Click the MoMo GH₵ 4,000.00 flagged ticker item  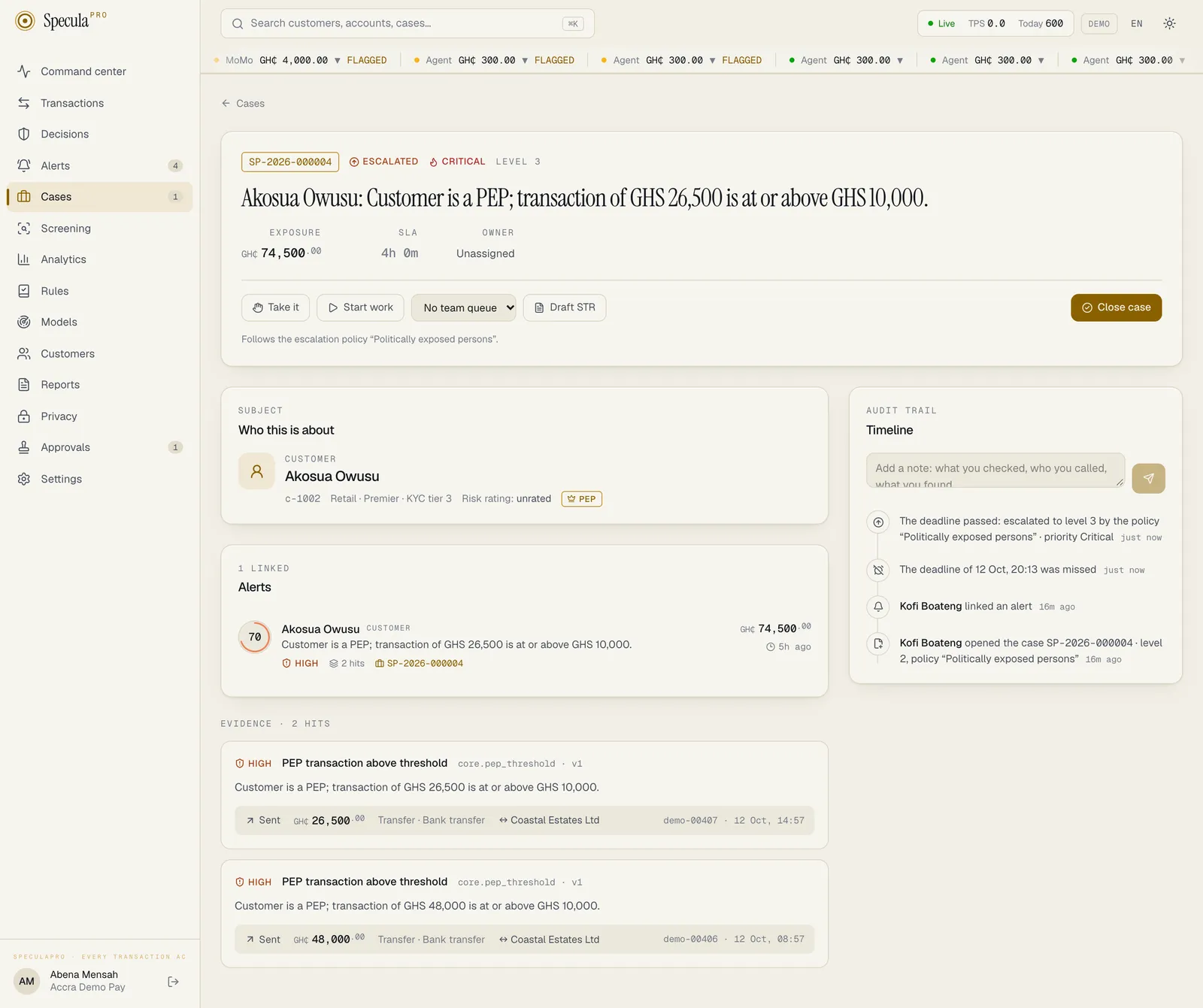(x=301, y=60)
